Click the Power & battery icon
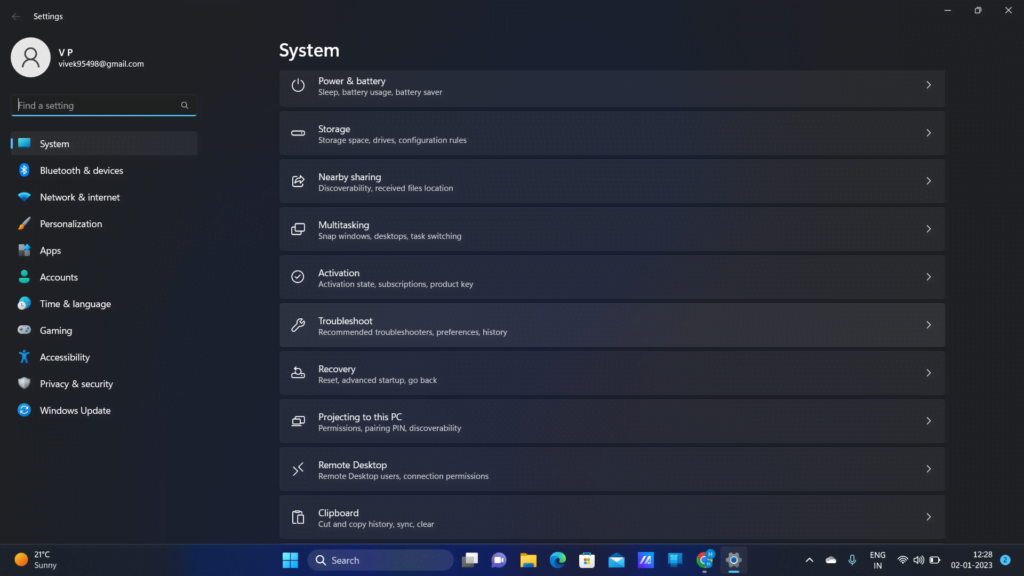This screenshot has height=576, width=1024. coord(298,85)
